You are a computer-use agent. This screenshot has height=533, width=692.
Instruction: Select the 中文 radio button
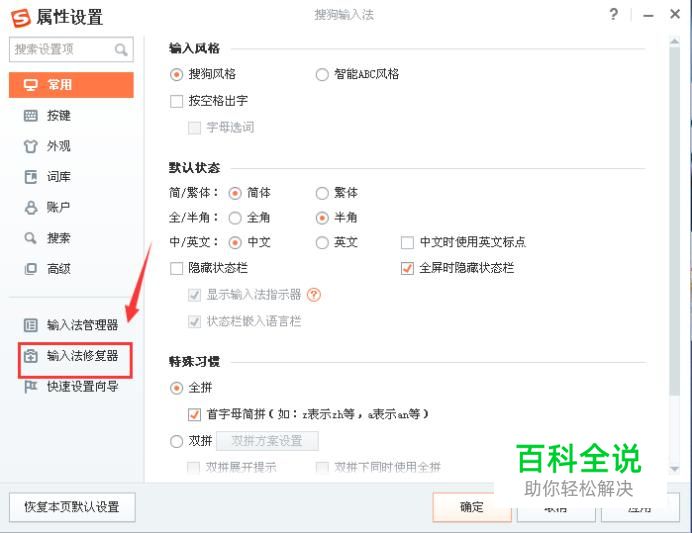(x=235, y=243)
